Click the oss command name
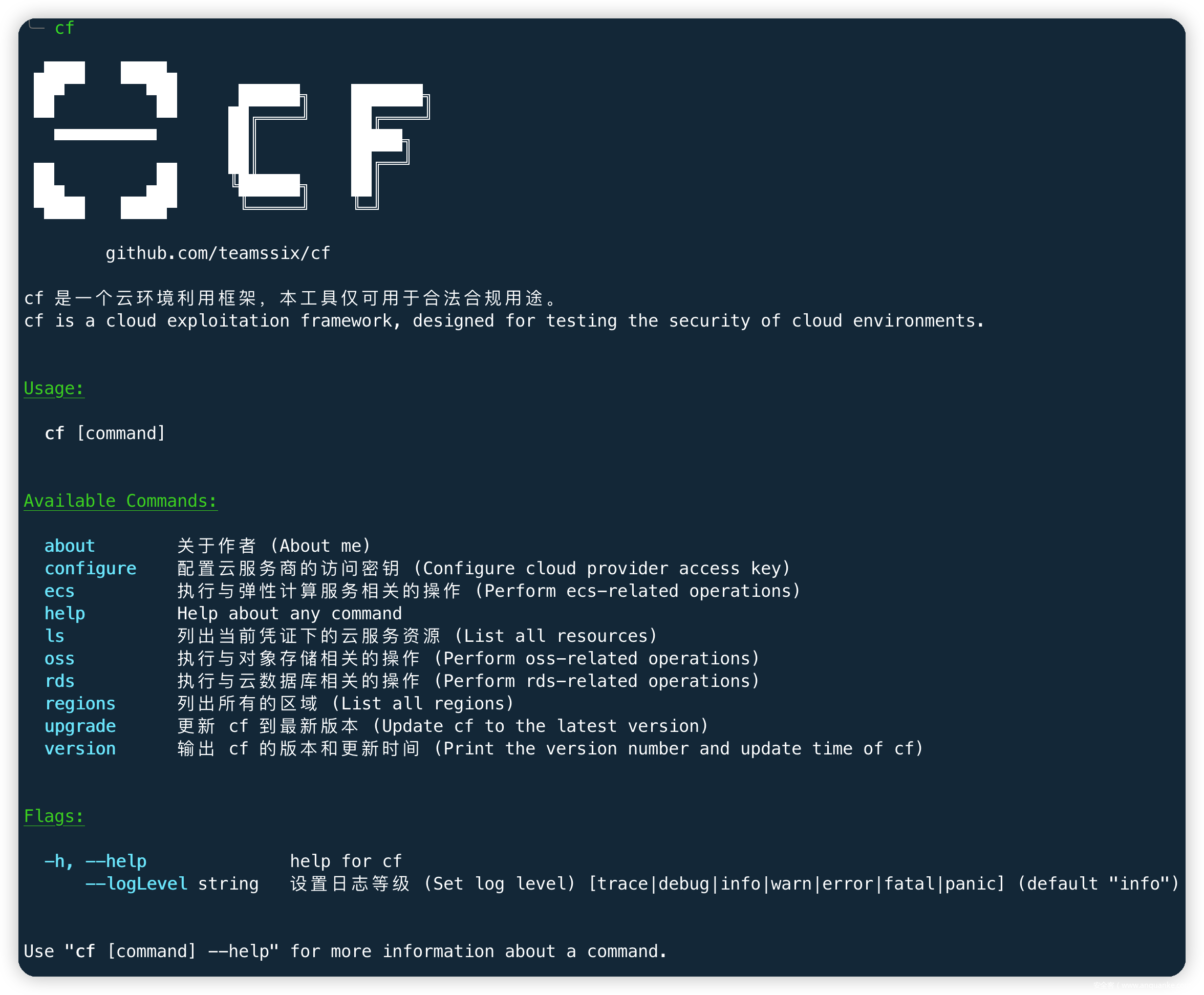 [x=59, y=659]
